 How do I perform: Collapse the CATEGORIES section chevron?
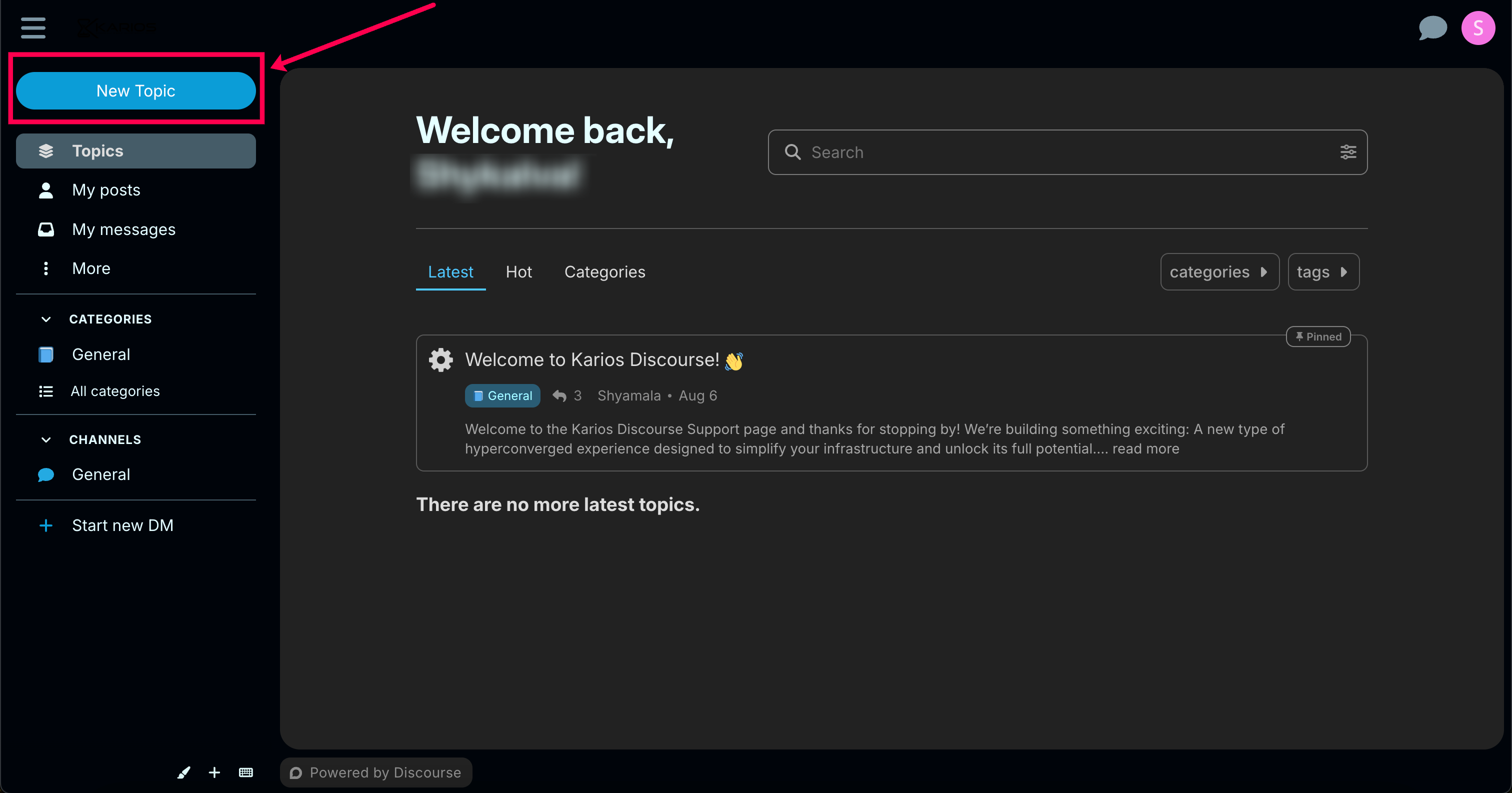(x=46, y=319)
